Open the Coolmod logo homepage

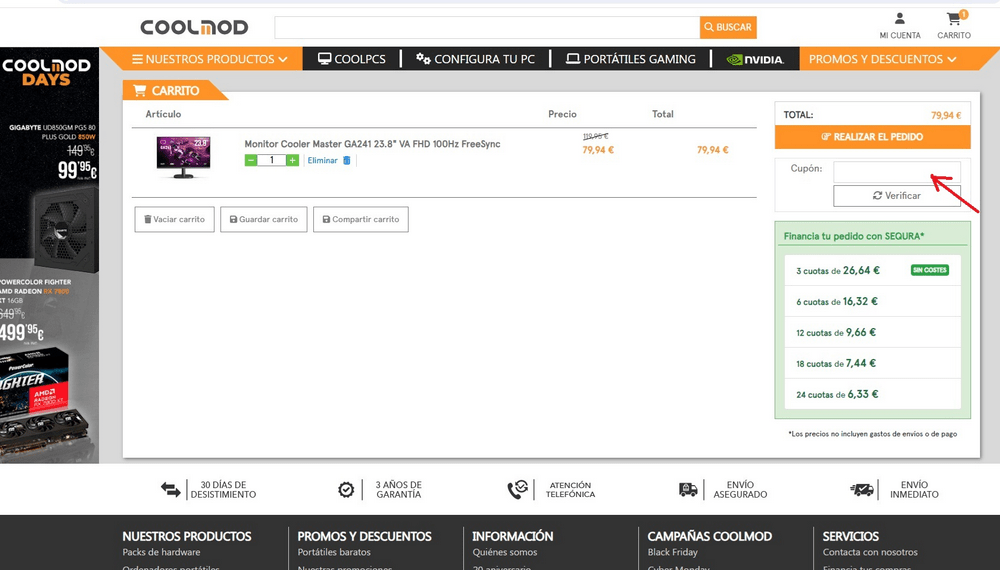pos(194,27)
